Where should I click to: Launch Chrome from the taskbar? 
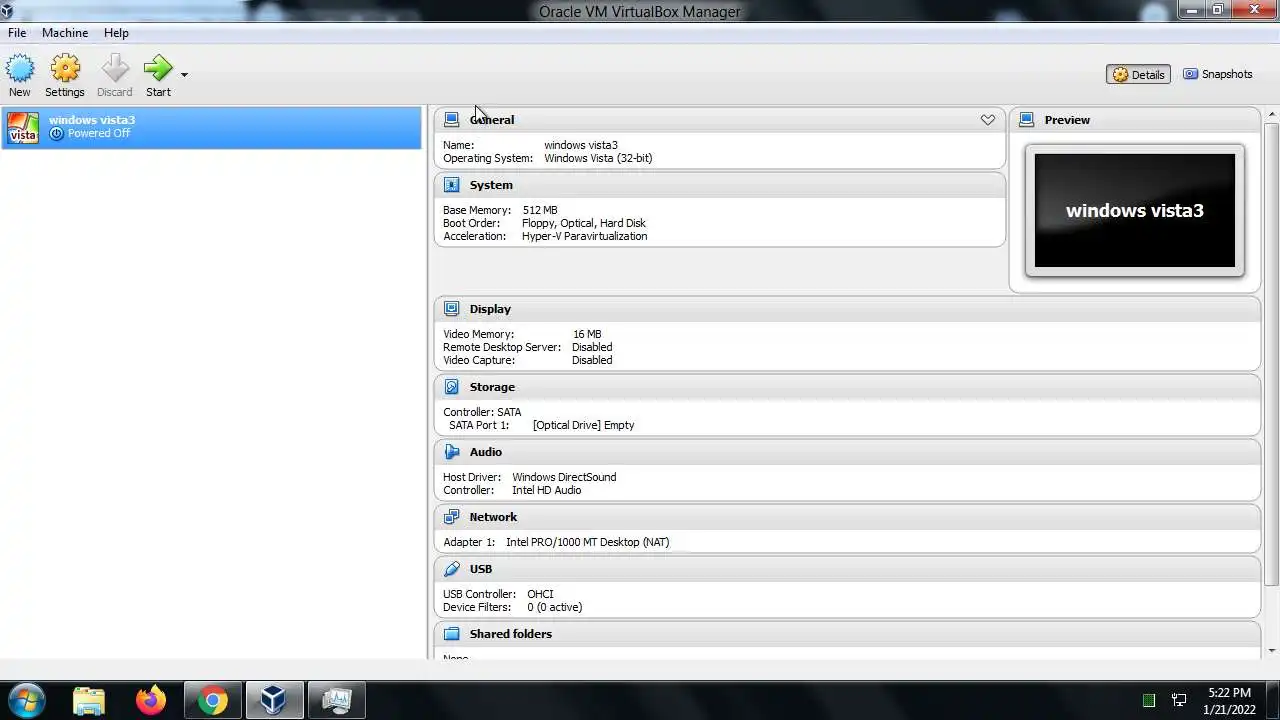tap(212, 700)
